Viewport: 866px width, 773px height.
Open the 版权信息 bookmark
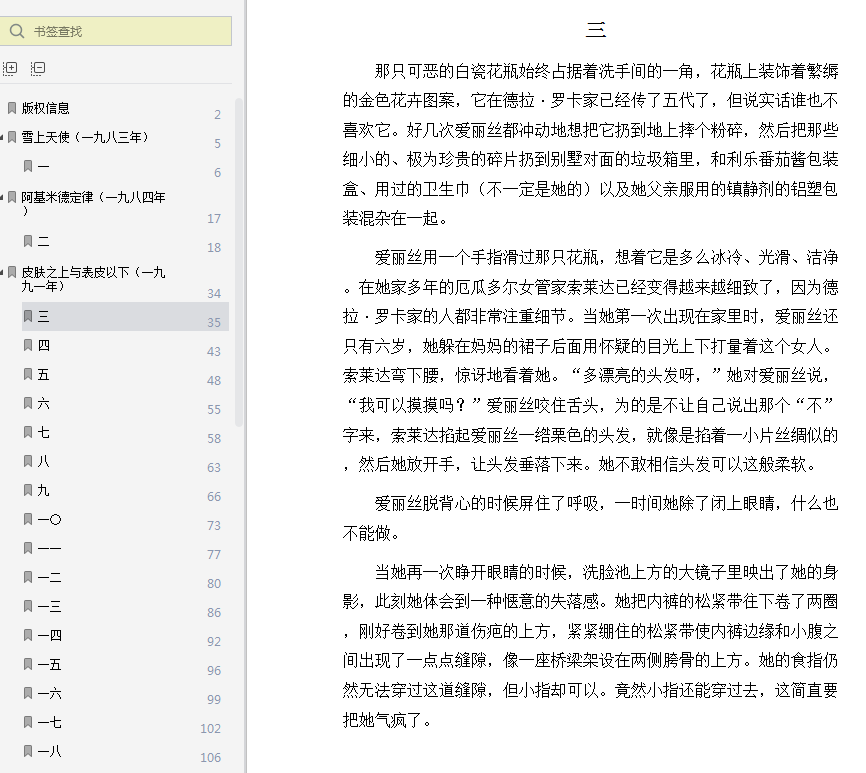tap(46, 108)
